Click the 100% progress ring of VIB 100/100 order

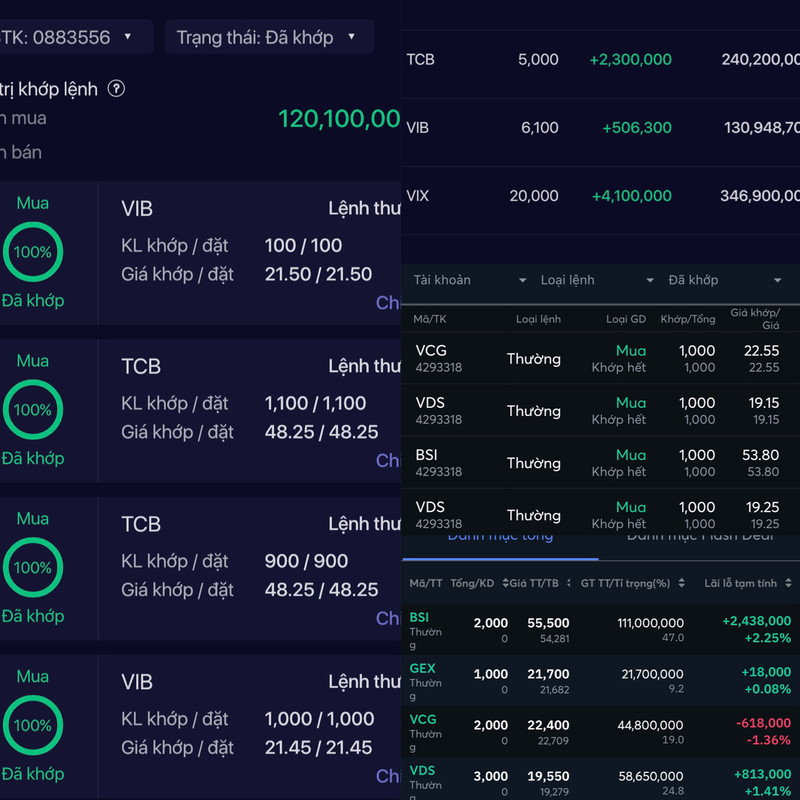point(33,252)
